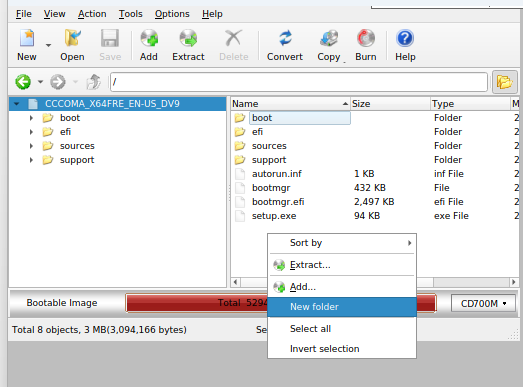Select the support tree item
The image size is (523, 387).
point(77,160)
